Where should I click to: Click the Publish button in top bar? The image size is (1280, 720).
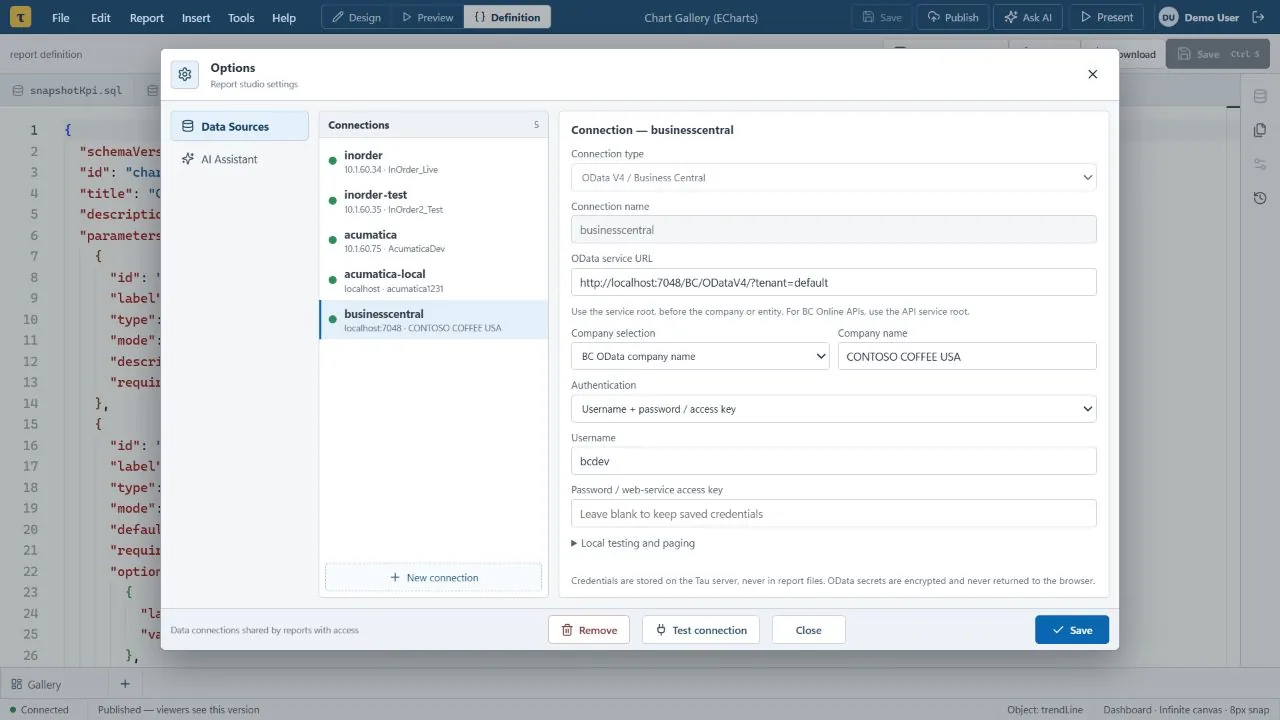tap(952, 17)
